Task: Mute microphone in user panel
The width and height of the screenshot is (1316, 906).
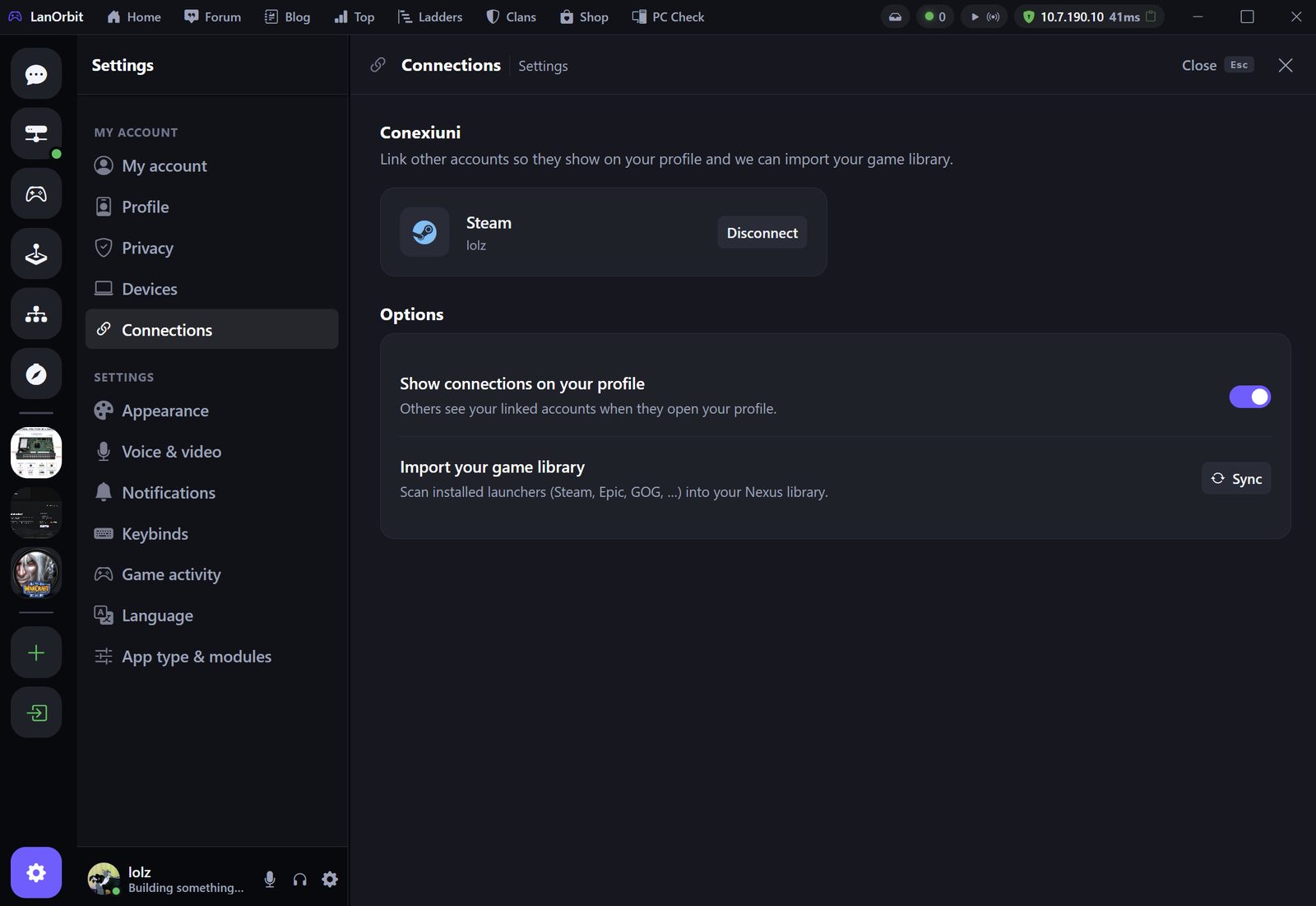Action: click(270, 879)
